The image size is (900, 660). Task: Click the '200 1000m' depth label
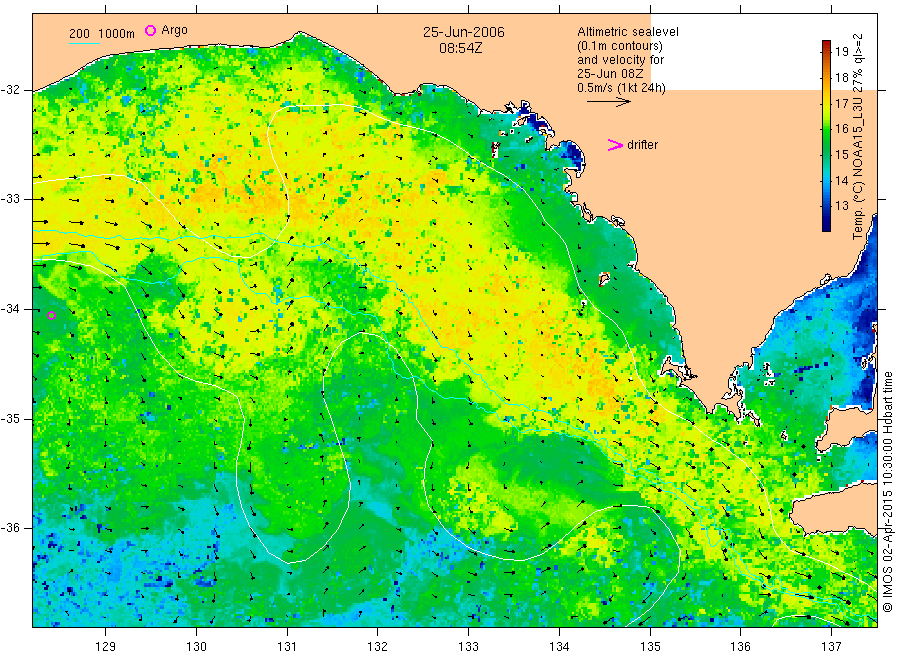(x=102, y=34)
